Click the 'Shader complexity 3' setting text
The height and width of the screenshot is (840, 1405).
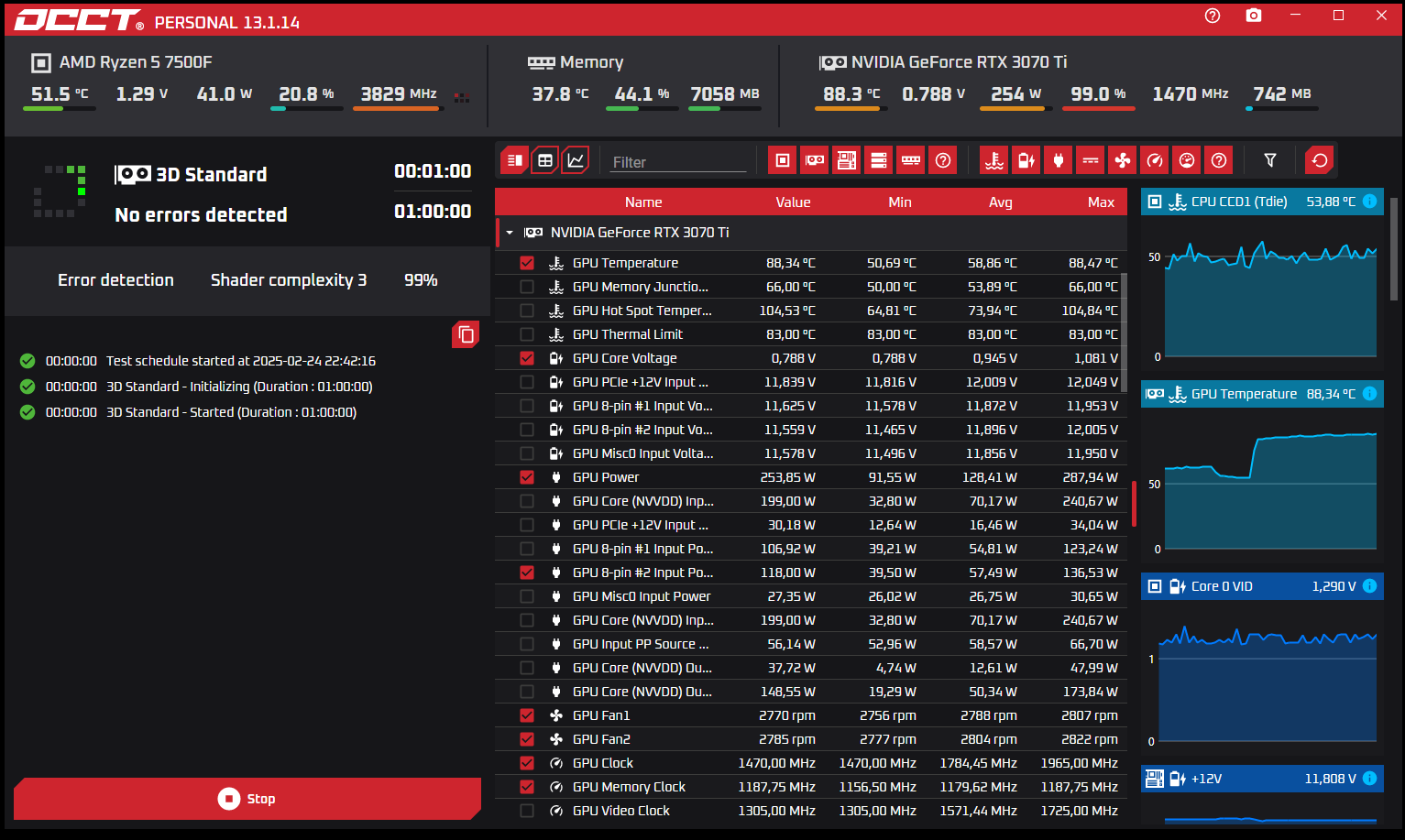coord(289,280)
